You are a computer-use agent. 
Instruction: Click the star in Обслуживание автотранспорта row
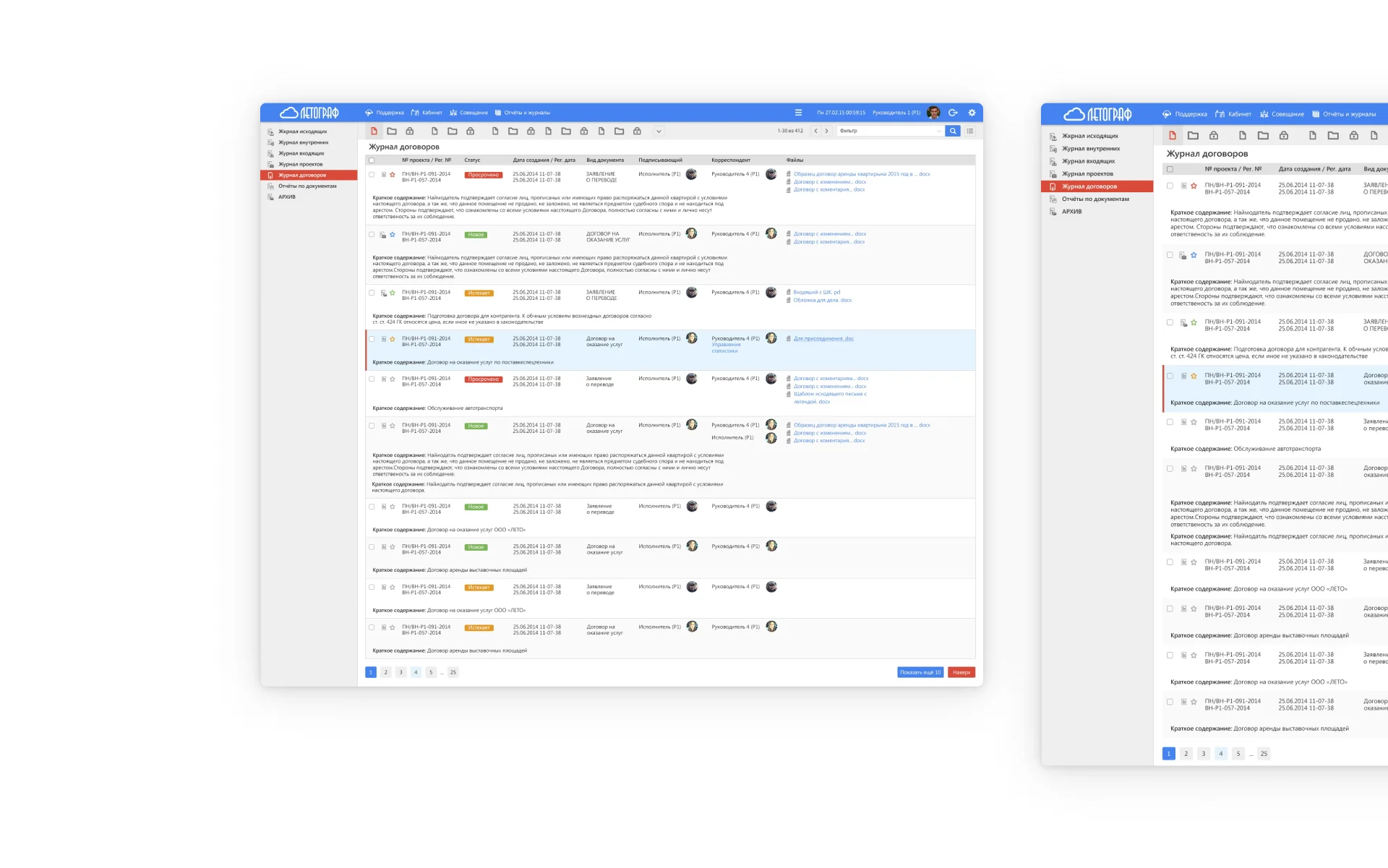pyautogui.click(x=393, y=379)
